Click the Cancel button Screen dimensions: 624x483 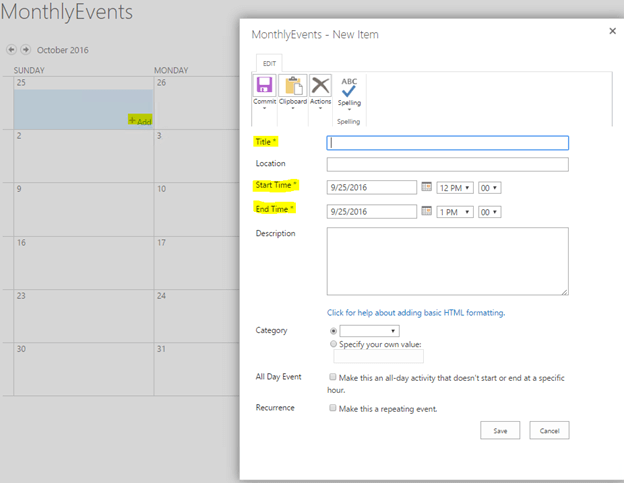tap(550, 430)
